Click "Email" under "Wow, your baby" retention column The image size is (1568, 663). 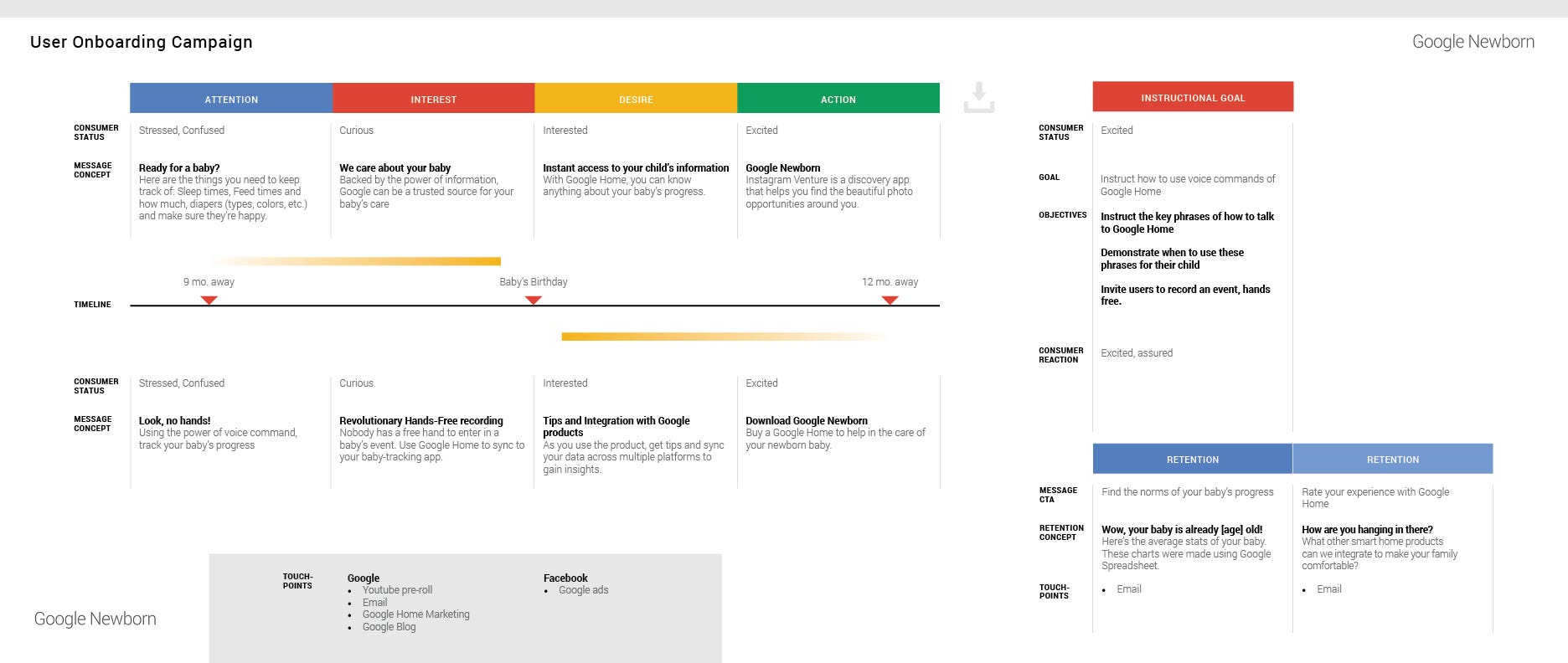pos(1129,589)
